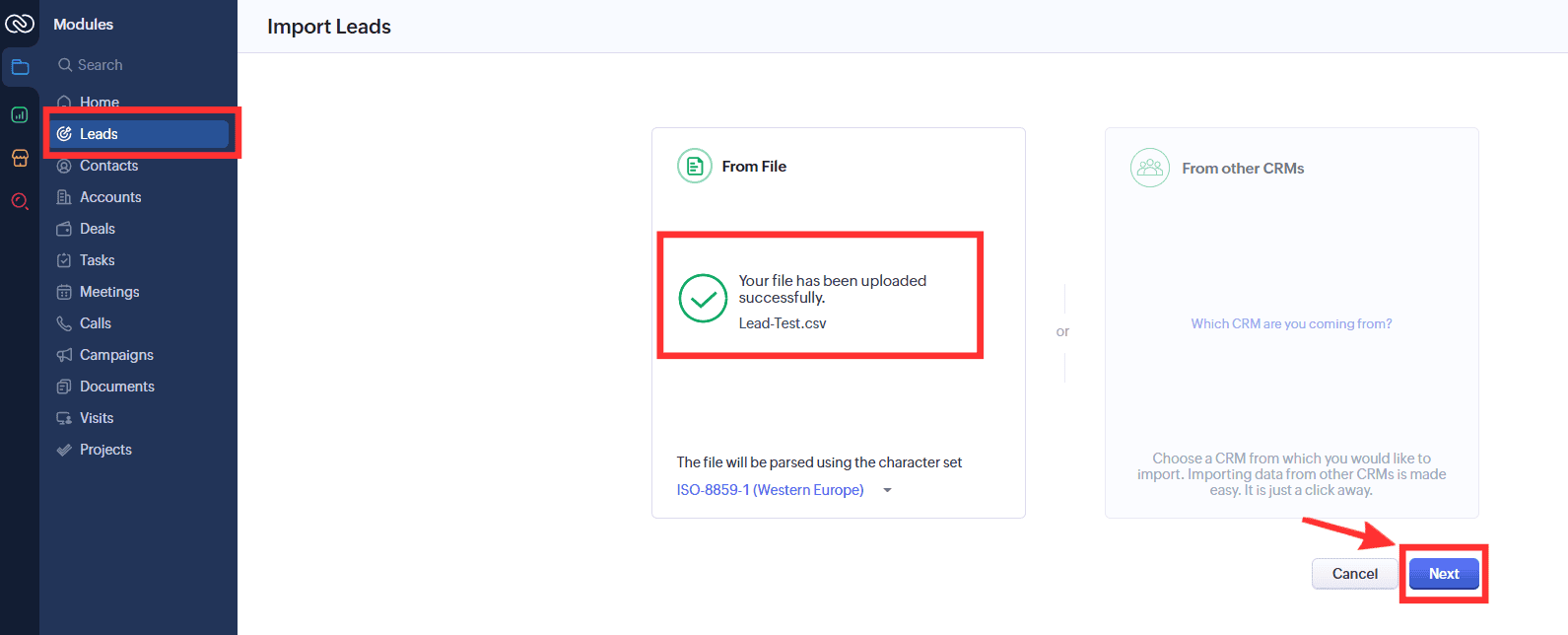The width and height of the screenshot is (1568, 635).
Task: Open the Reports chart icon in left rail
Action: point(20,114)
